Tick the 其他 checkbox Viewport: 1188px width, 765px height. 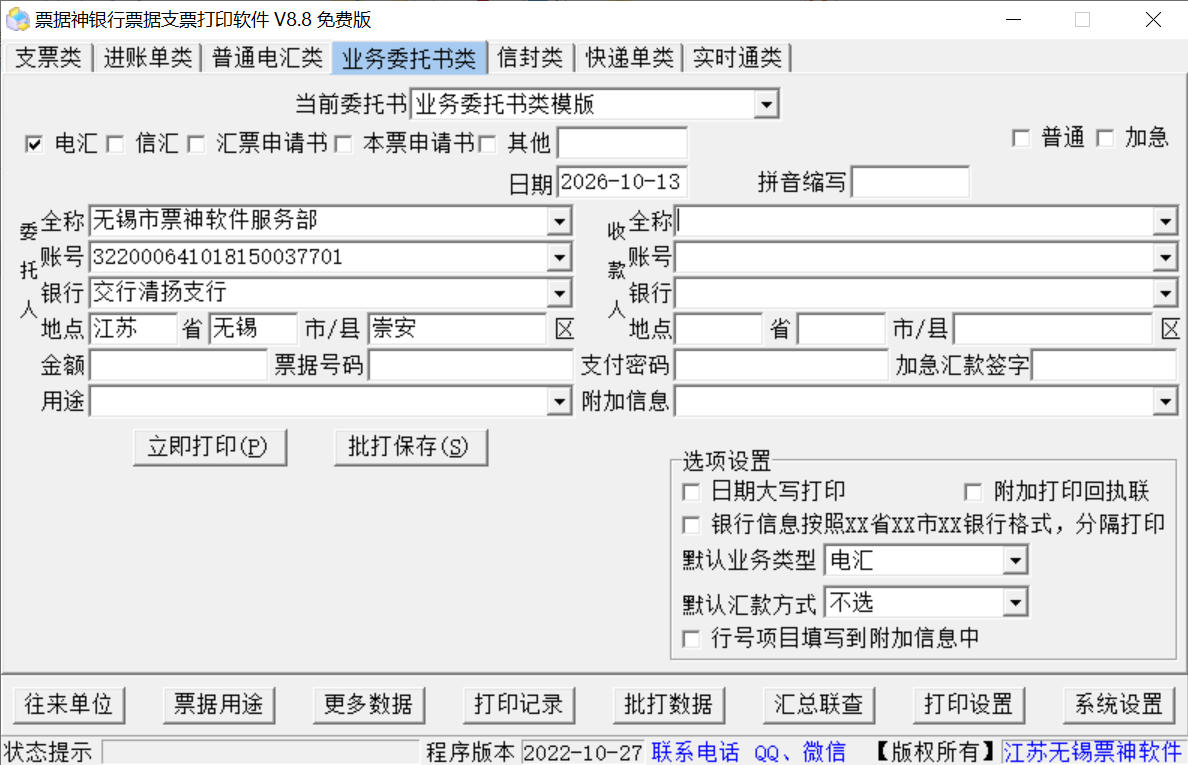[487, 143]
